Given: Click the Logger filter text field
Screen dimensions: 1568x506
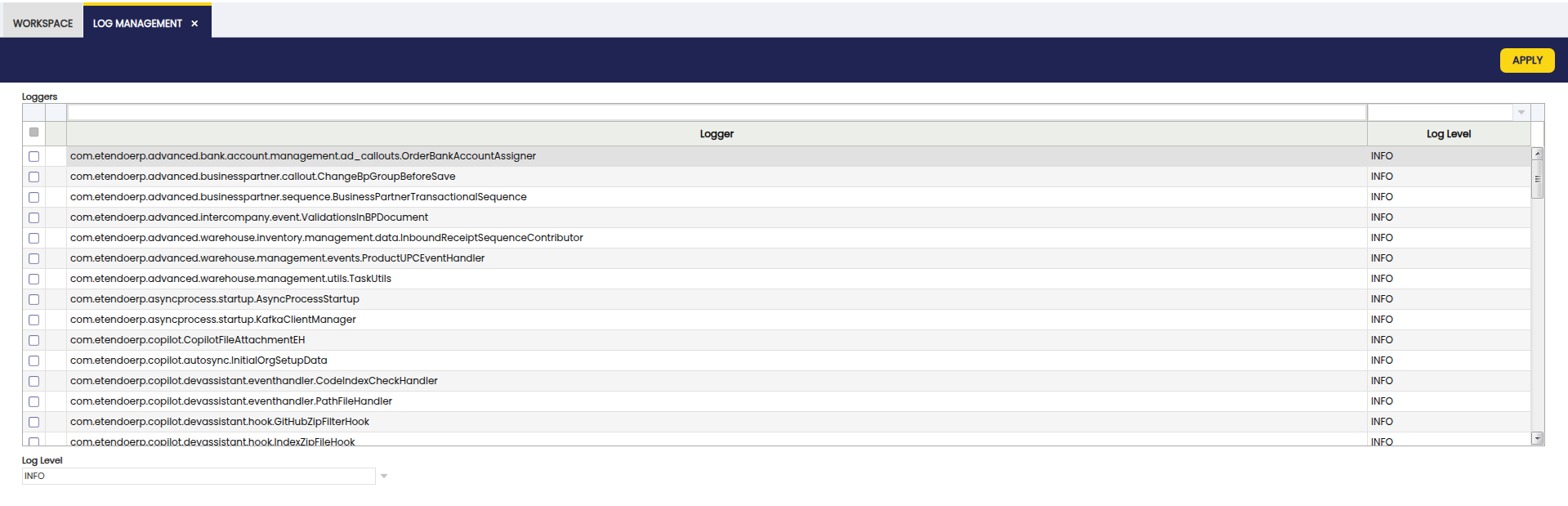Looking at the screenshot, I should [716, 113].
